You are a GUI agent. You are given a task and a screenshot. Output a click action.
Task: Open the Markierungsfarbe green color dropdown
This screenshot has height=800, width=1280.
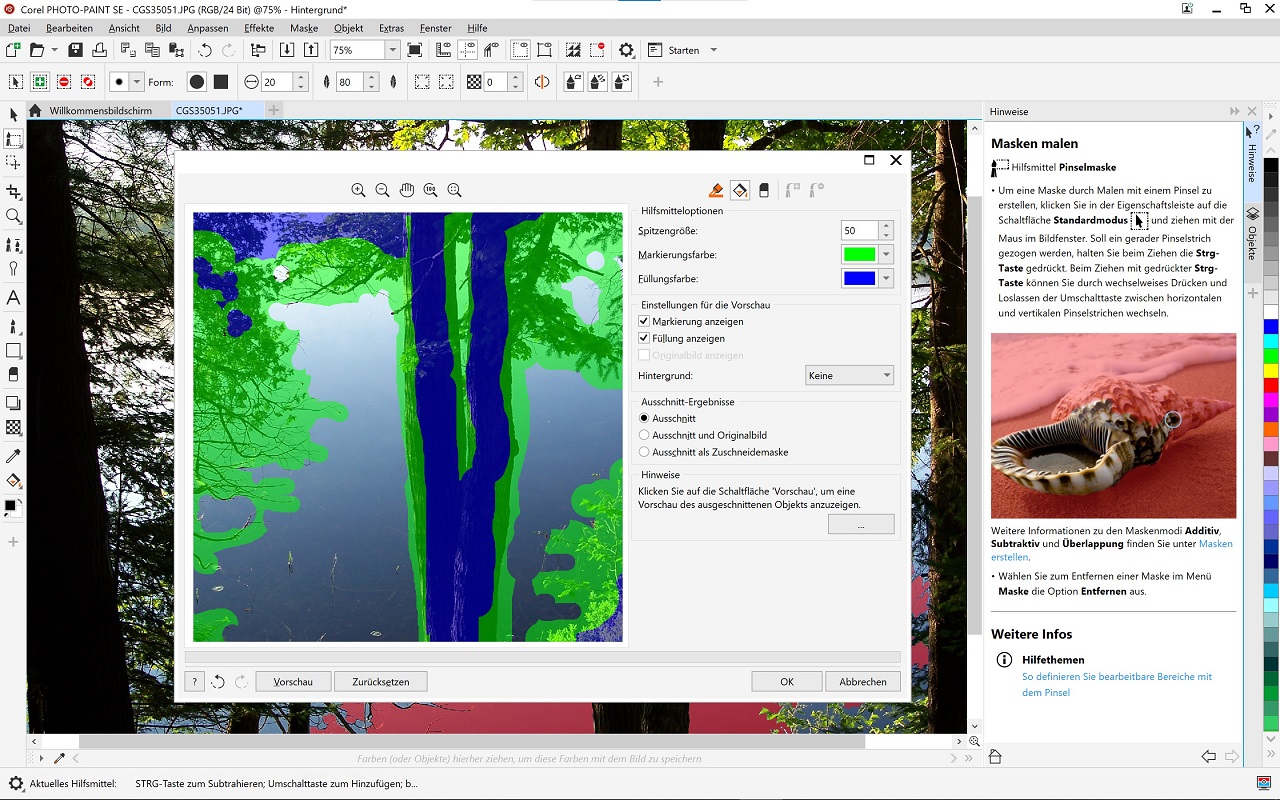(886, 255)
